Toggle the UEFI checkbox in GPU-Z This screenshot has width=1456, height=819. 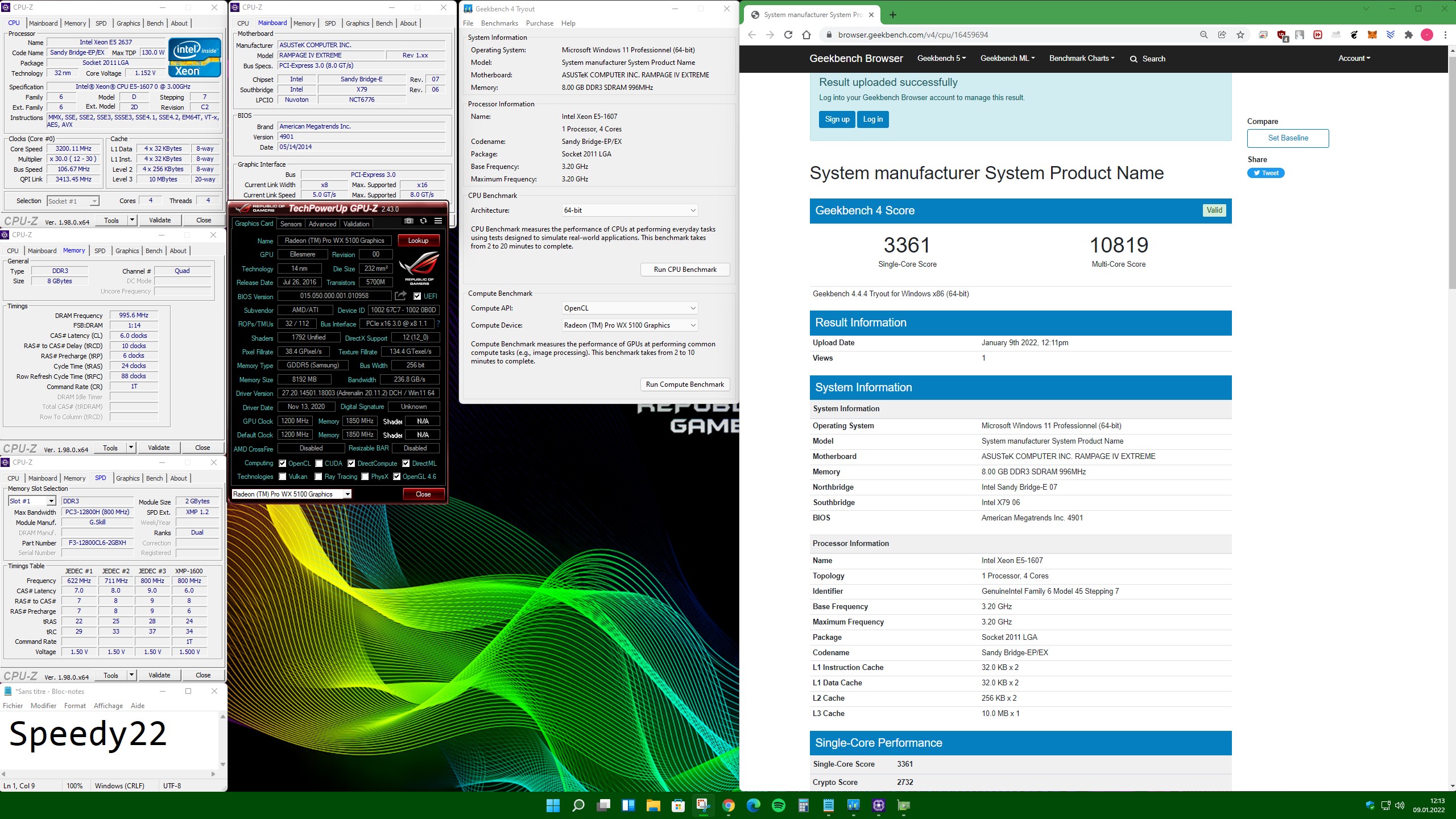point(417,296)
